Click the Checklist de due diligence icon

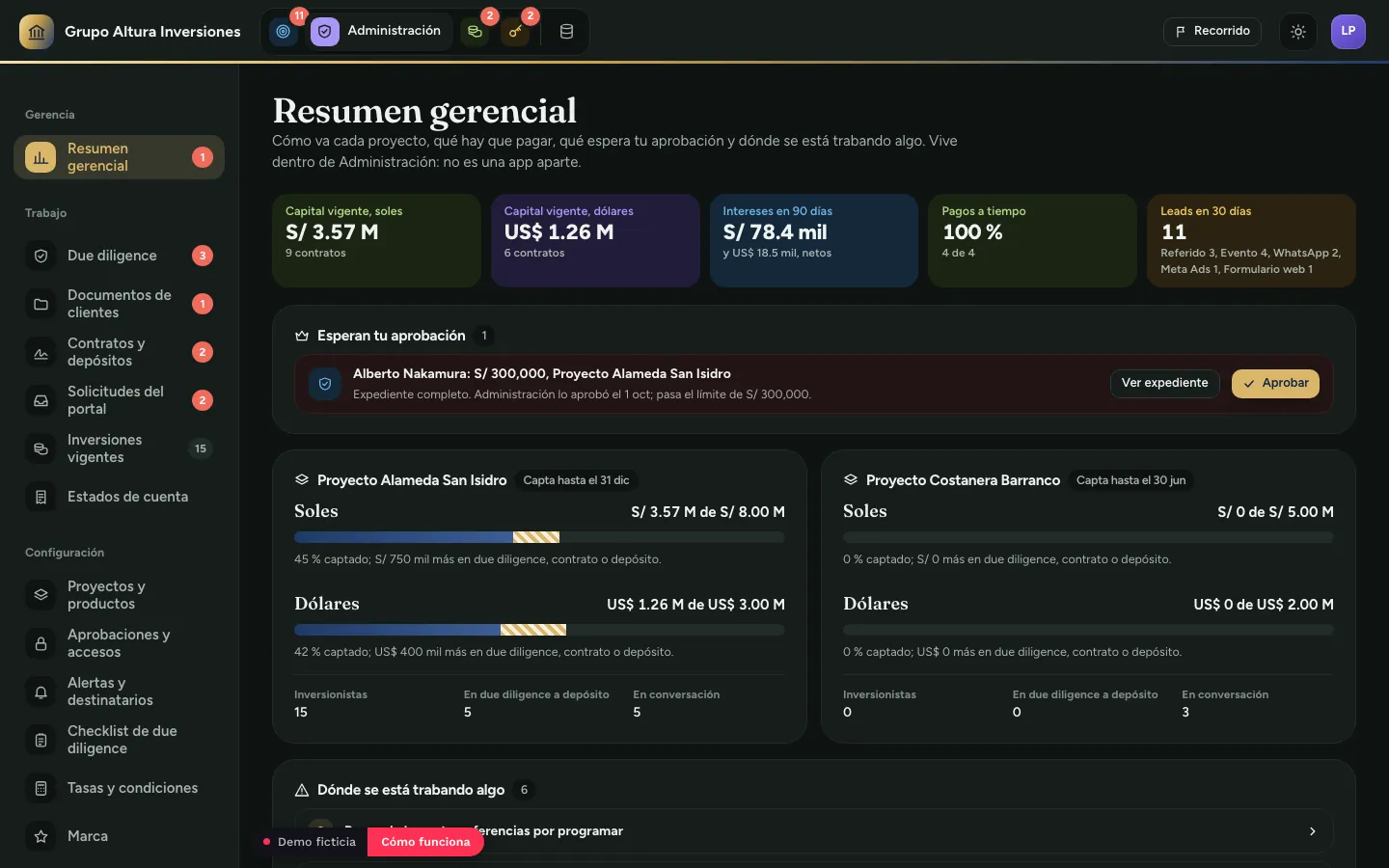click(41, 740)
